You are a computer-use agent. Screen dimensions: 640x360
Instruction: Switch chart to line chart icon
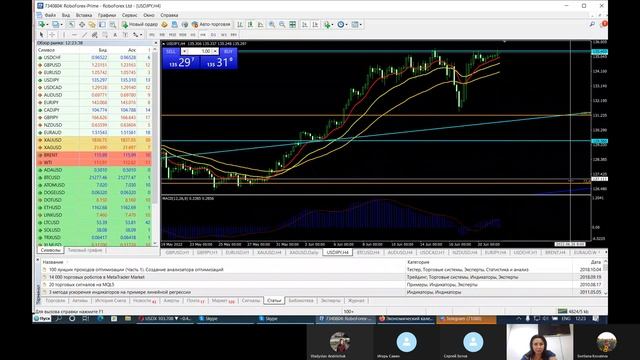pos(260,24)
